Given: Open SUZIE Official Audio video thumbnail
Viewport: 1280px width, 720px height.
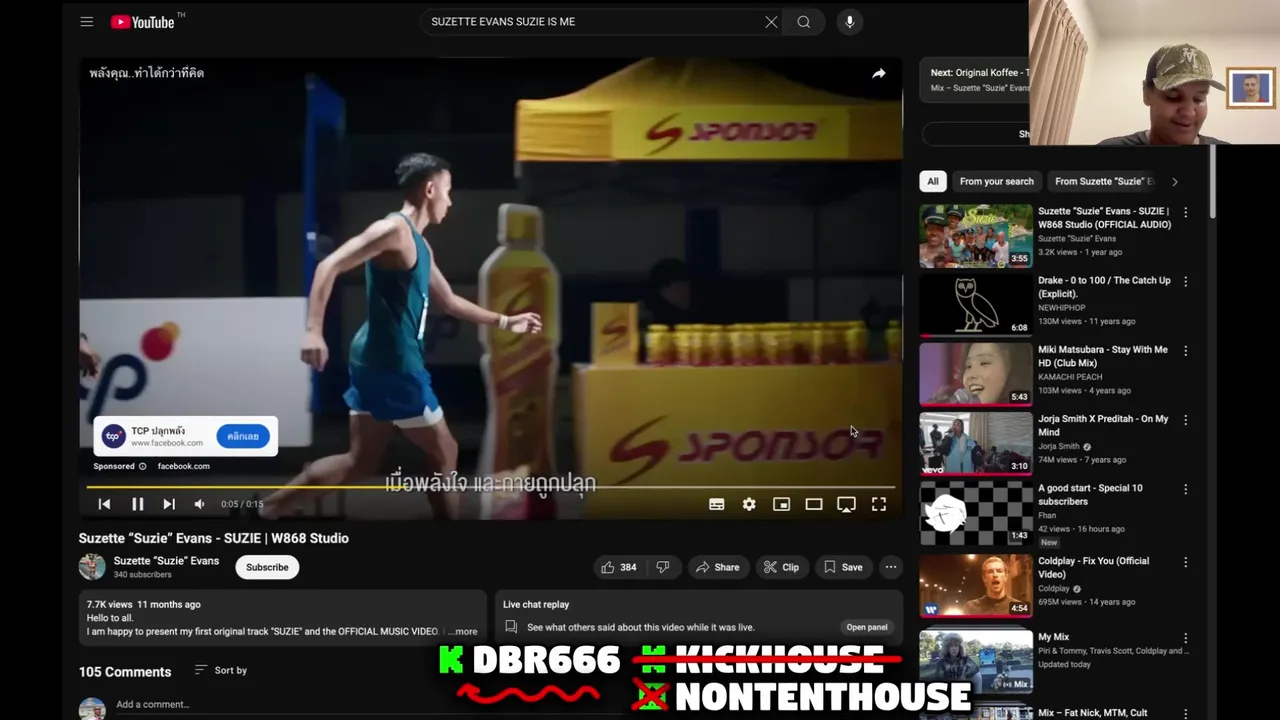Looking at the screenshot, I should pyautogui.click(x=976, y=236).
